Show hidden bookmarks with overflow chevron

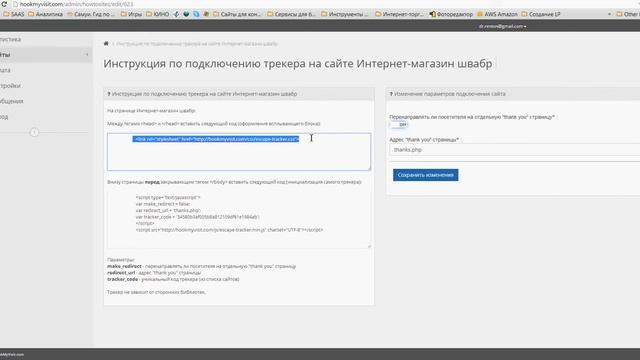[609, 14]
